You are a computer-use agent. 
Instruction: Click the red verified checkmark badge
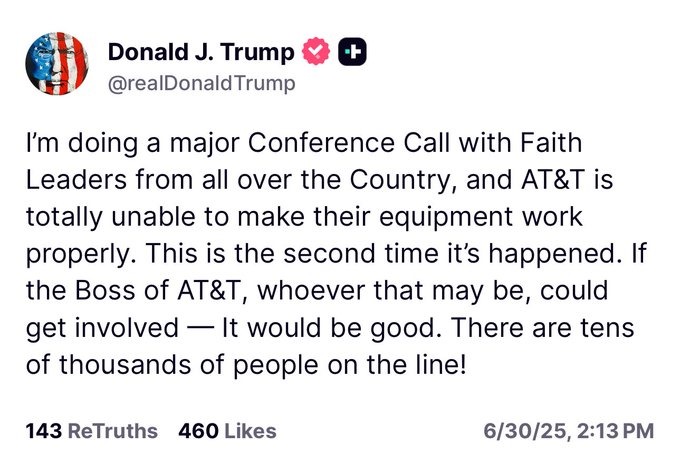pos(316,51)
